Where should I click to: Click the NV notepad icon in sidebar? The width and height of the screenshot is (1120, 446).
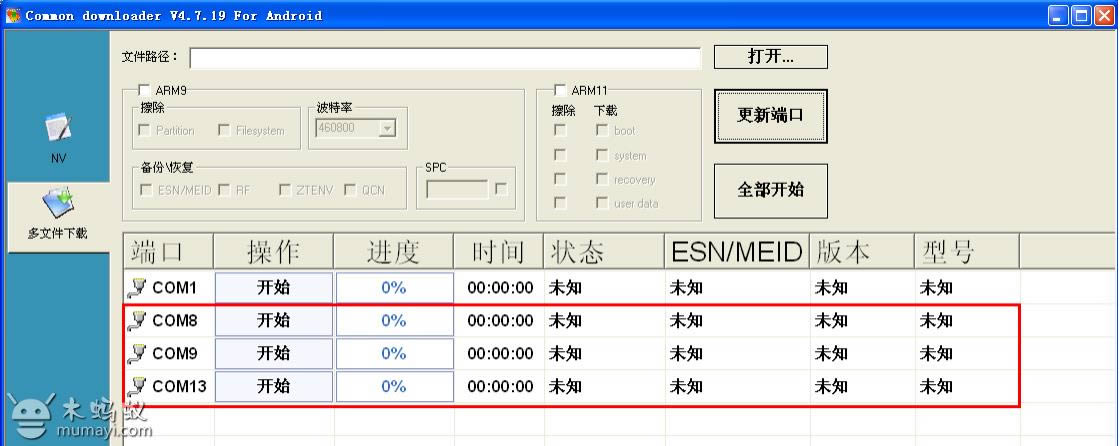(x=56, y=127)
